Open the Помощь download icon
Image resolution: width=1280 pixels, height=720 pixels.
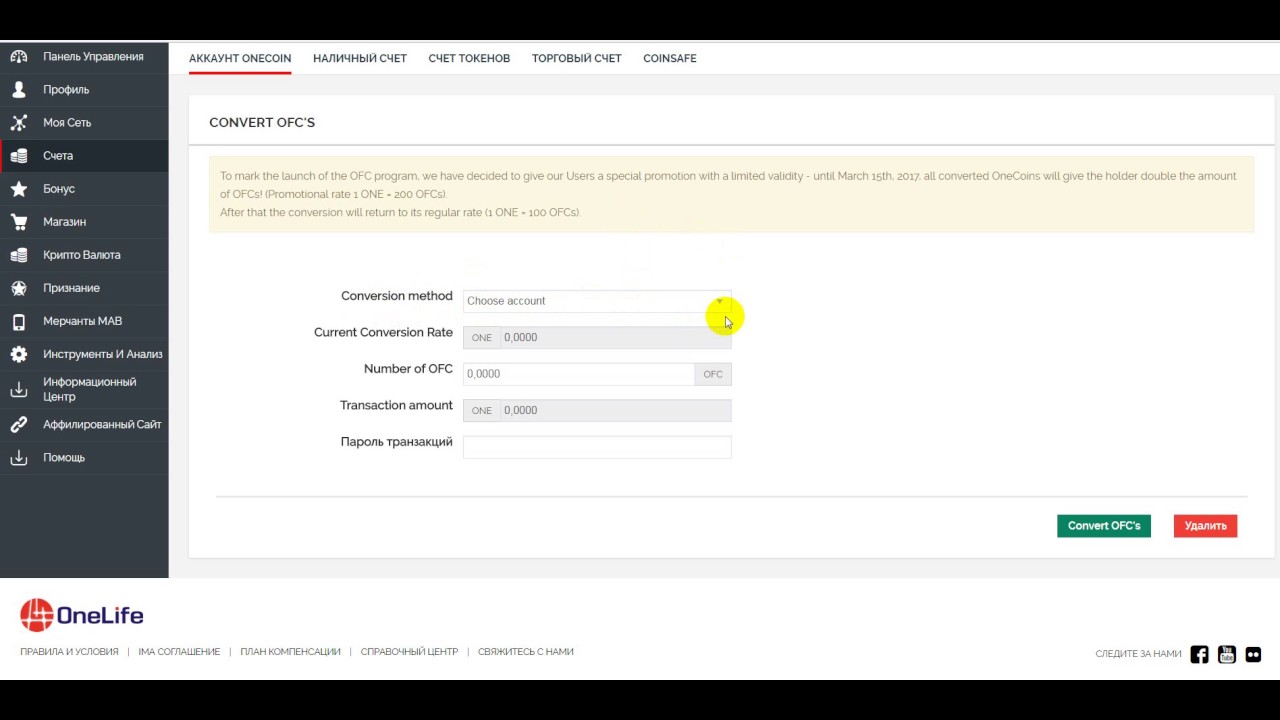pyautogui.click(x=19, y=458)
